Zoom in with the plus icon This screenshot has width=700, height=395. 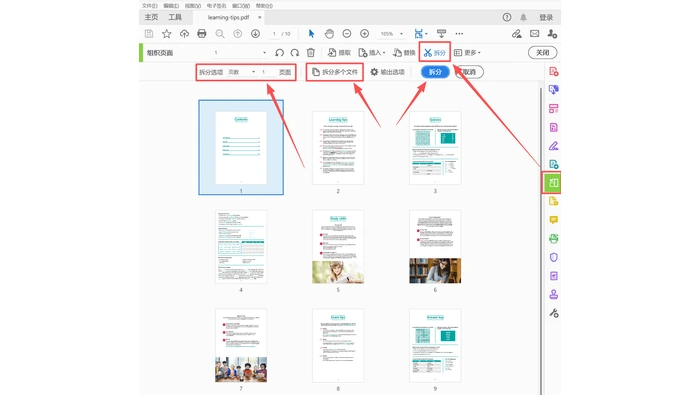pyautogui.click(x=365, y=33)
